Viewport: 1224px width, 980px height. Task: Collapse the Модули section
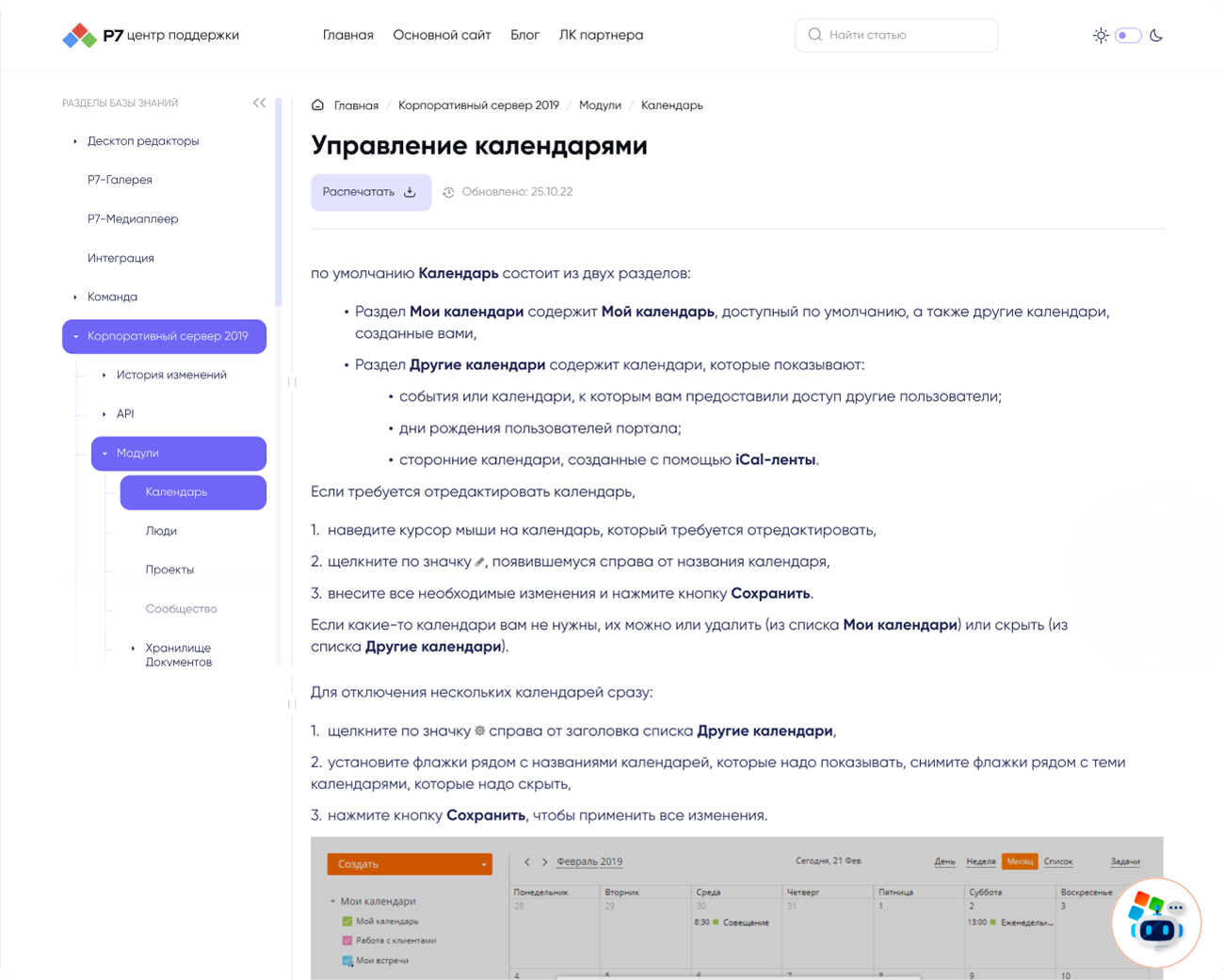105,454
